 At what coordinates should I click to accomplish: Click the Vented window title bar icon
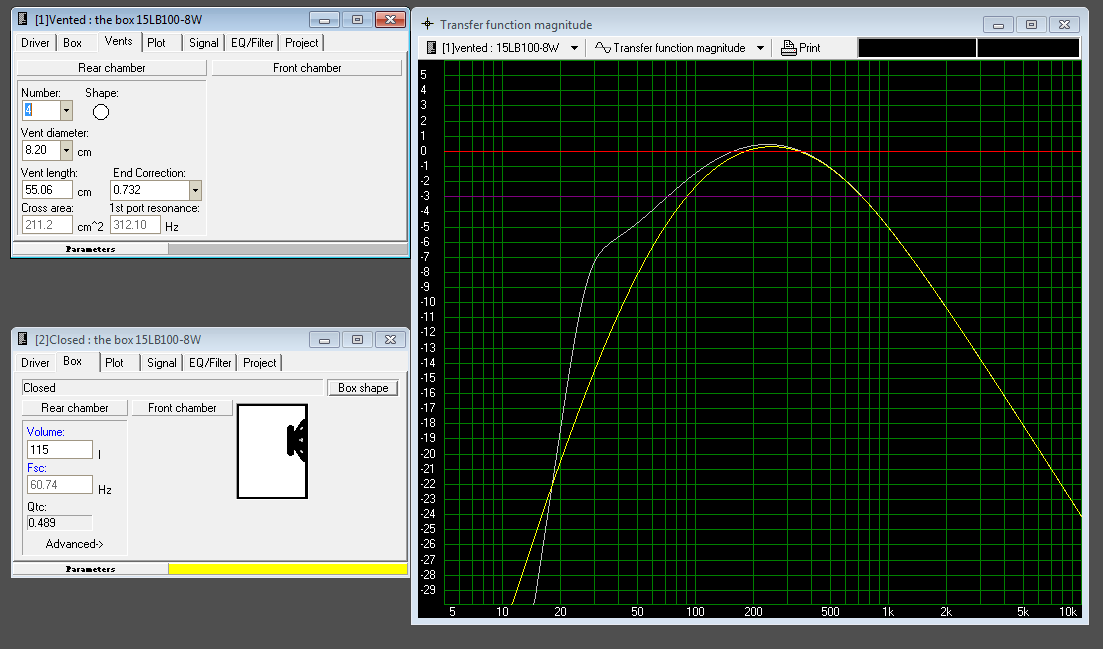[x=23, y=20]
